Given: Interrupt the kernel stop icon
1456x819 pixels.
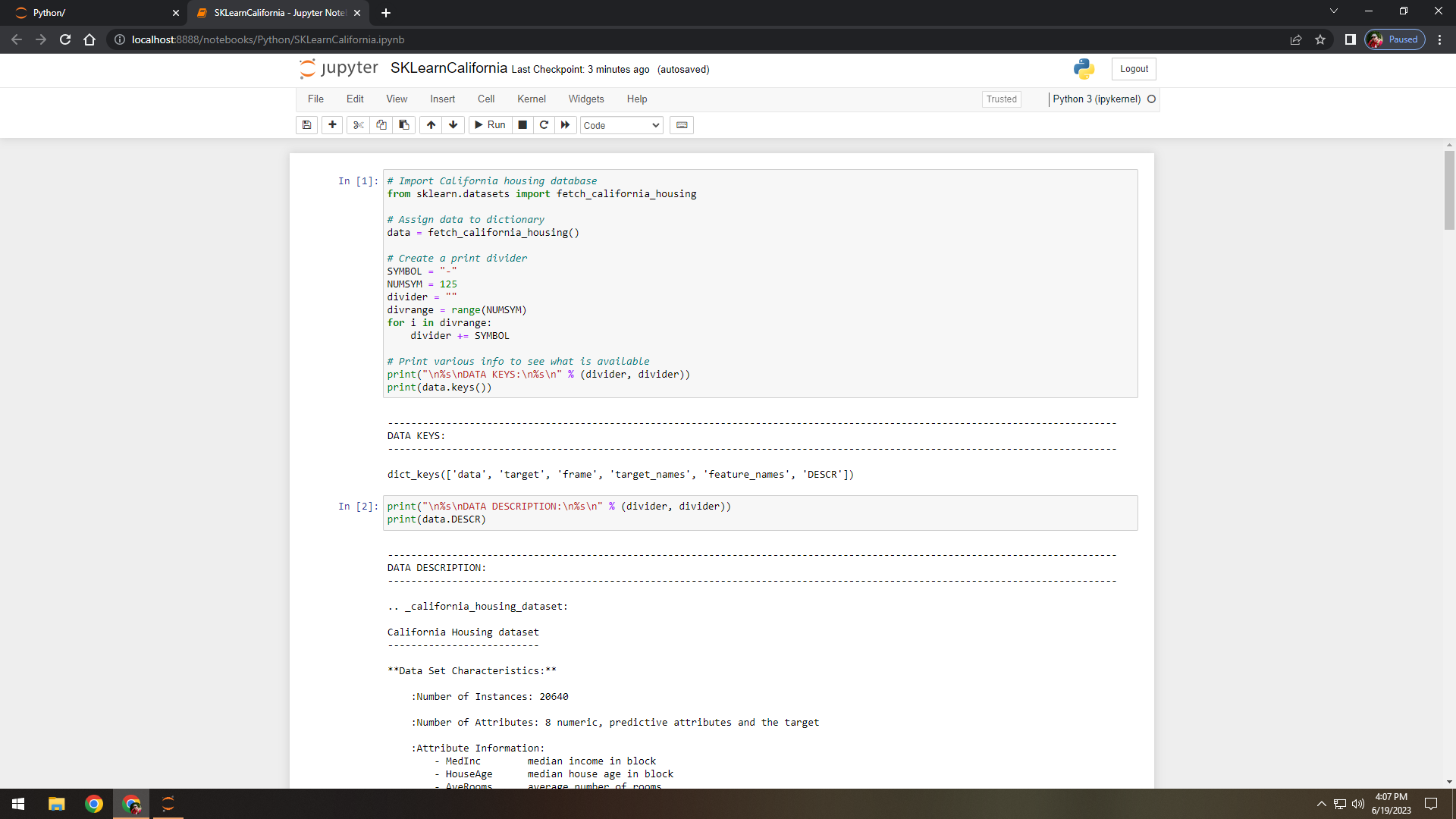Looking at the screenshot, I should [x=522, y=125].
